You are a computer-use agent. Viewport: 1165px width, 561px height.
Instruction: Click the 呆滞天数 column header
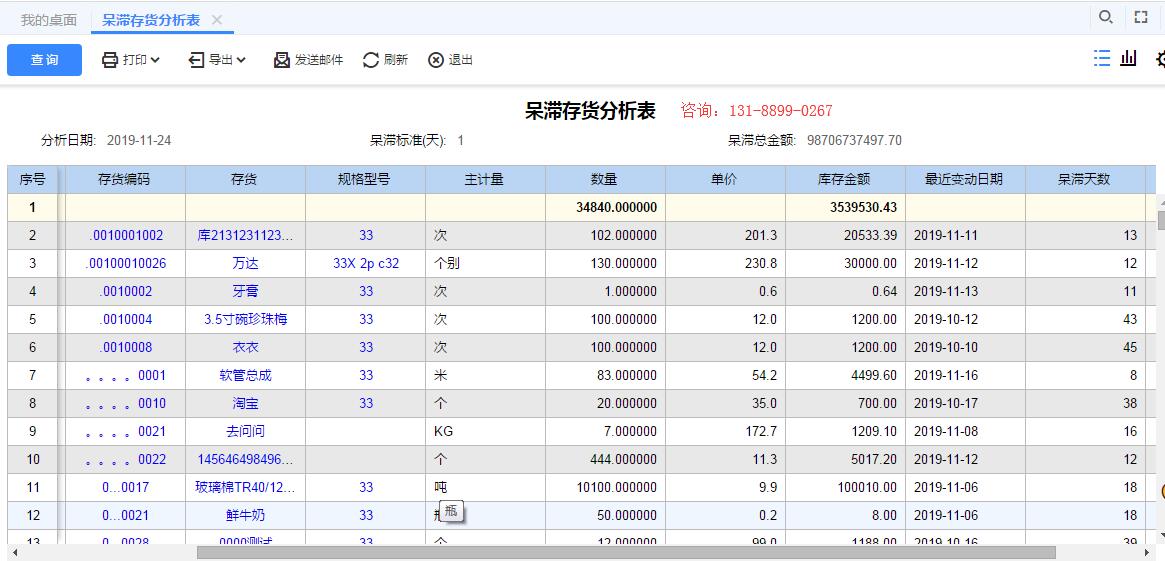[1084, 180]
